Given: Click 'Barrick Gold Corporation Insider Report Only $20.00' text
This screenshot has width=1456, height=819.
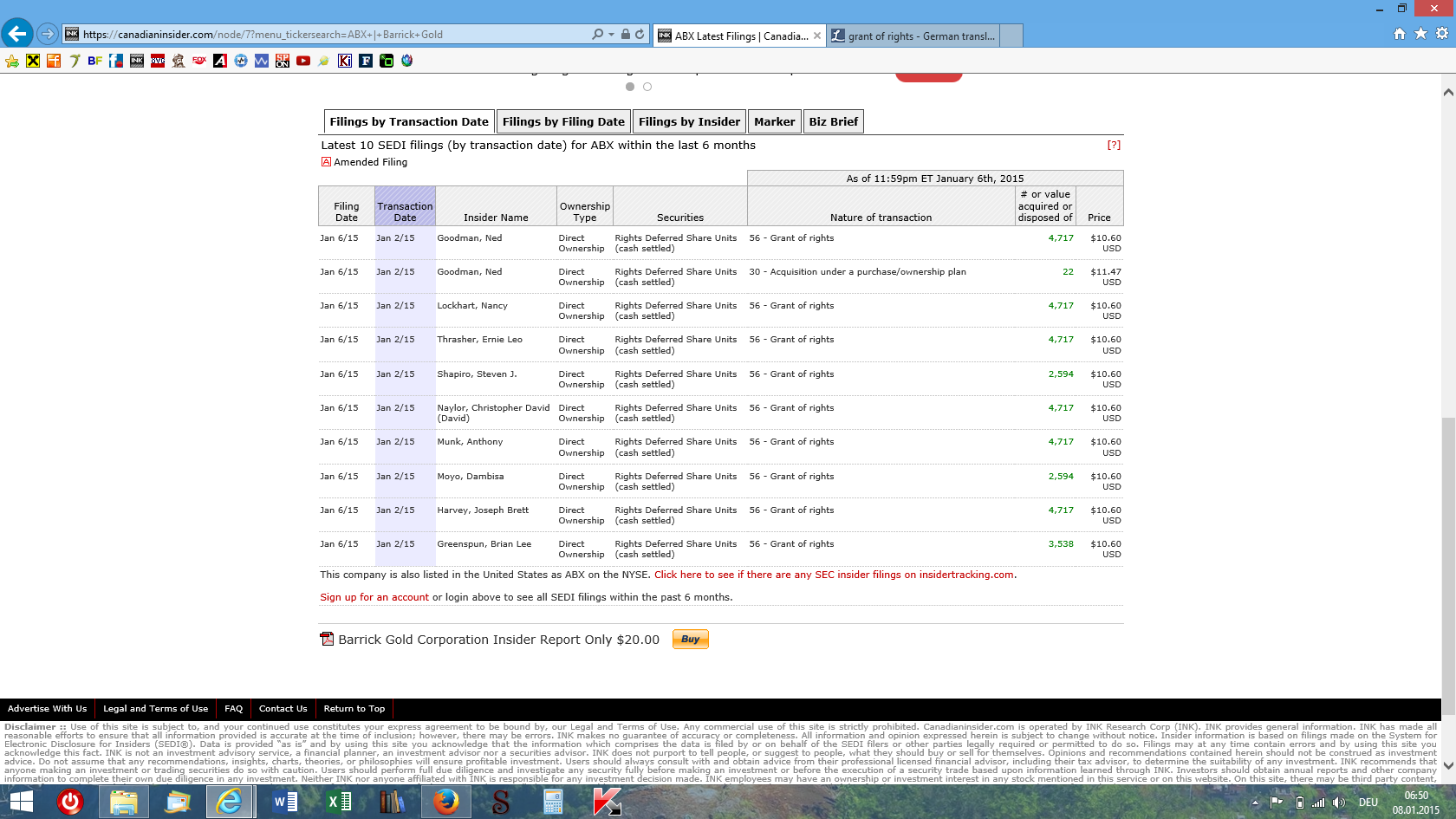Looking at the screenshot, I should (499, 640).
